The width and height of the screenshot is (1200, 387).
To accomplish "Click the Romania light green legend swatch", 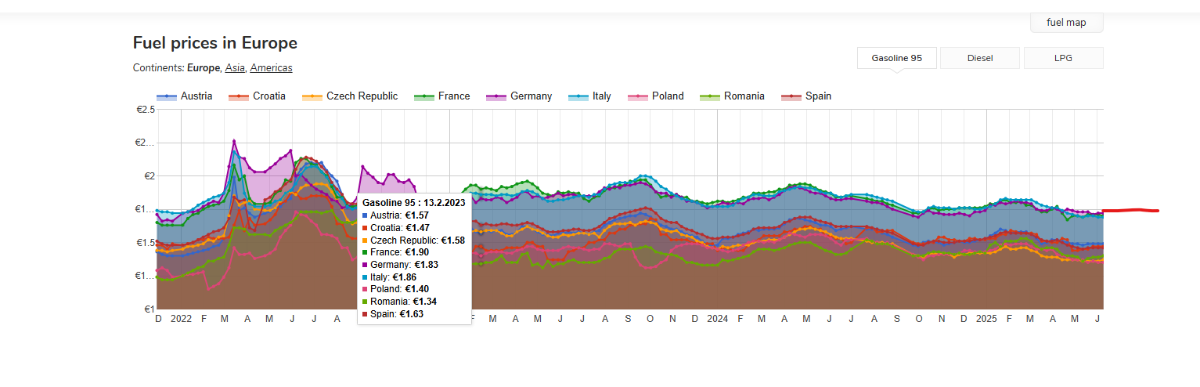I will click(710, 97).
